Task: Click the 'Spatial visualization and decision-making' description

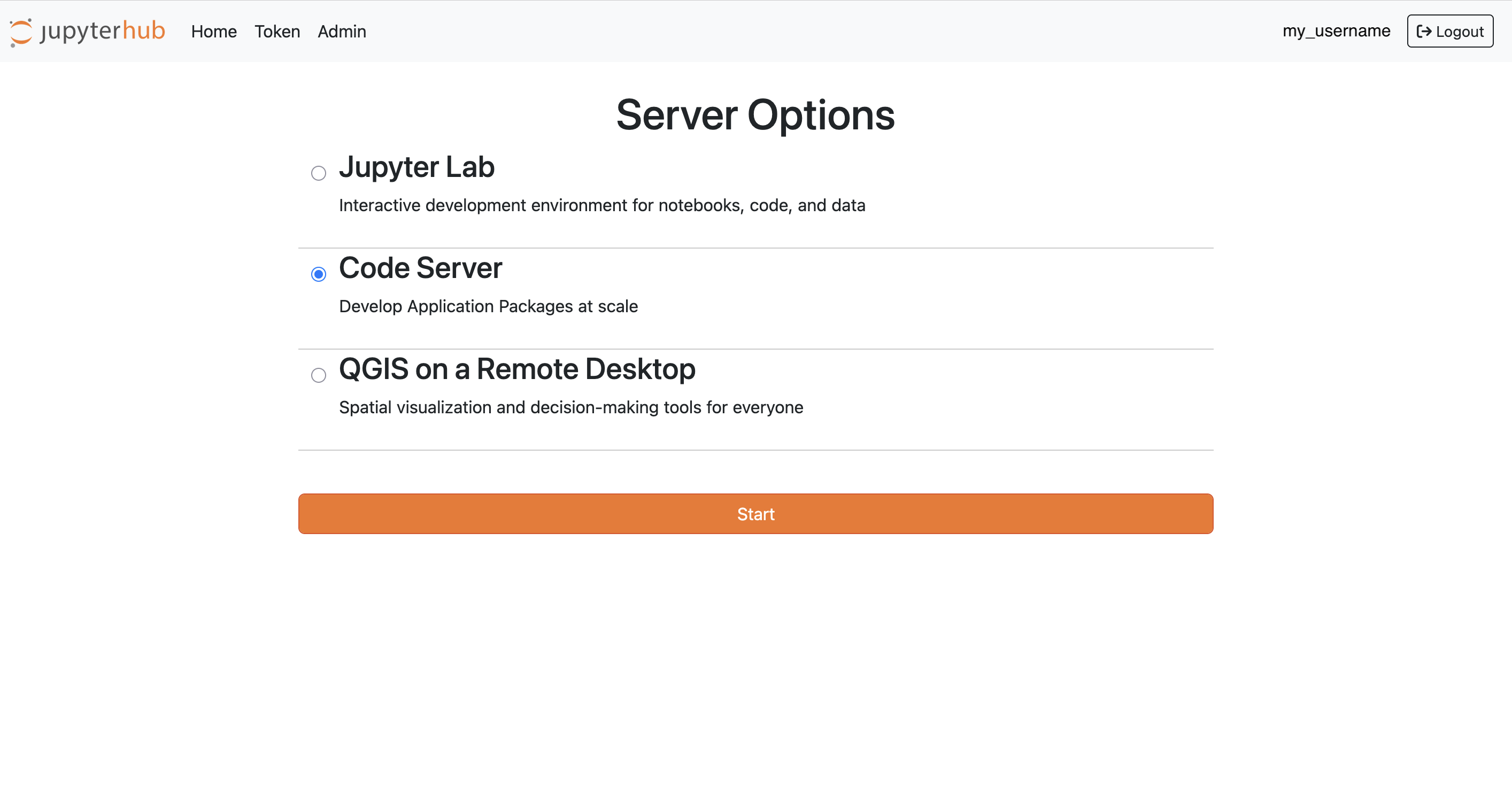Action: 571,407
